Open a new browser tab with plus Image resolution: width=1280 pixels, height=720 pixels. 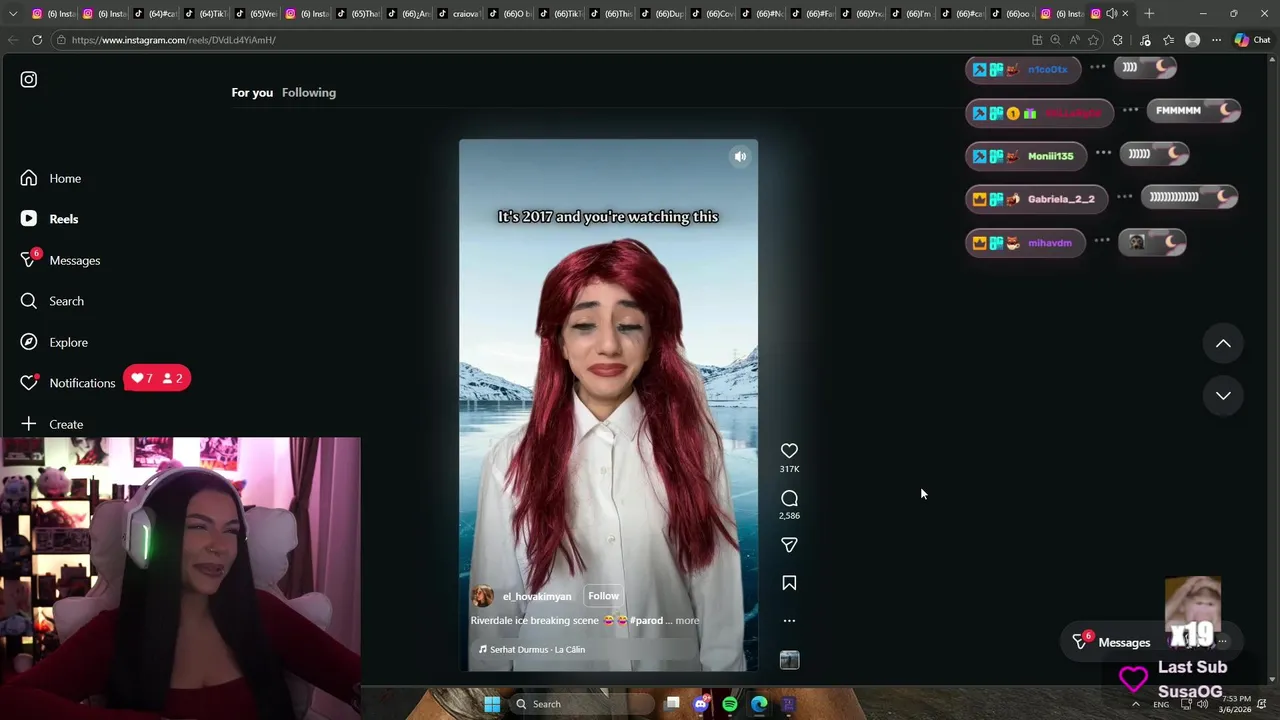tap(1149, 13)
